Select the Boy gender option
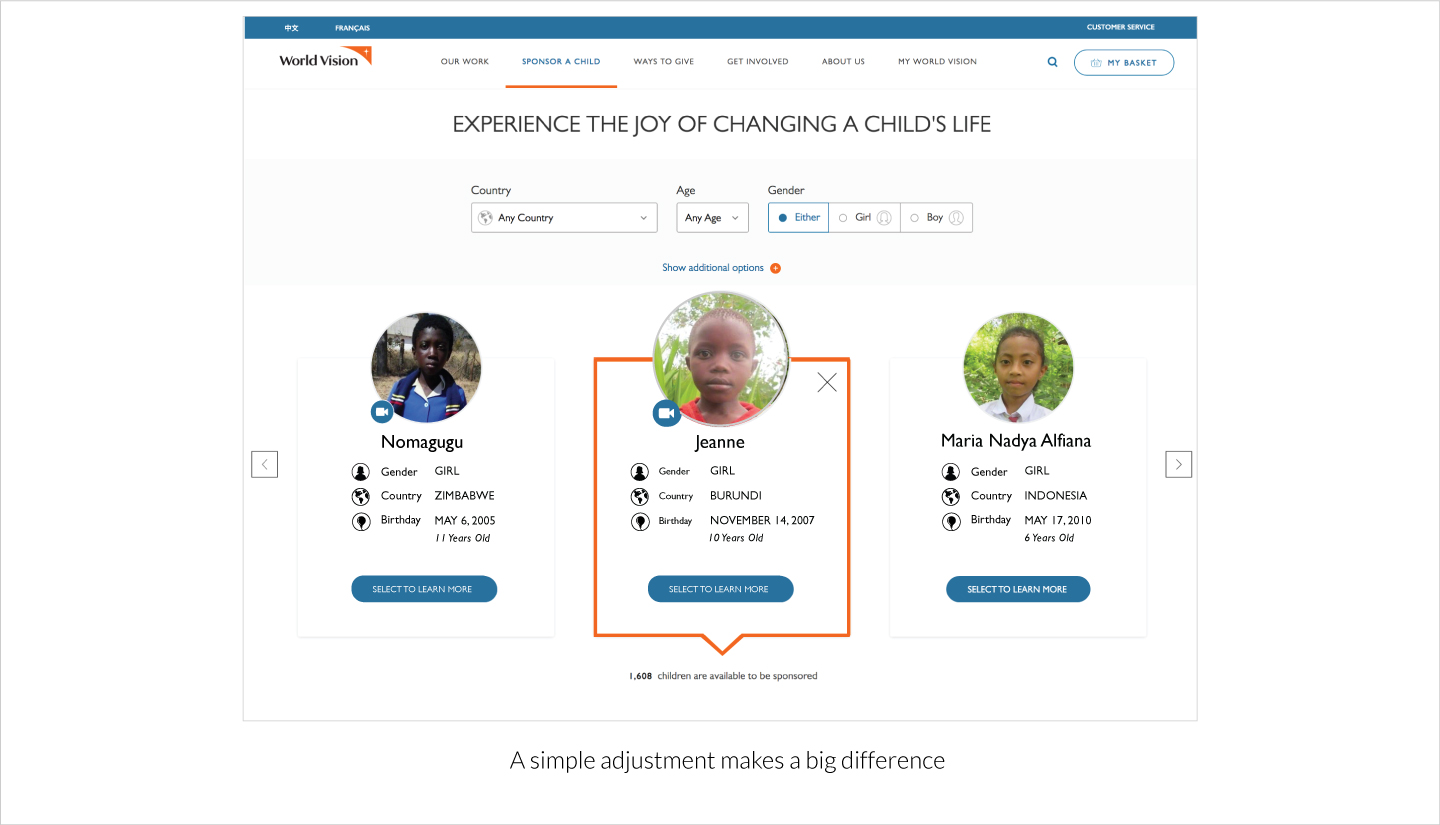1440x825 pixels. 936,218
